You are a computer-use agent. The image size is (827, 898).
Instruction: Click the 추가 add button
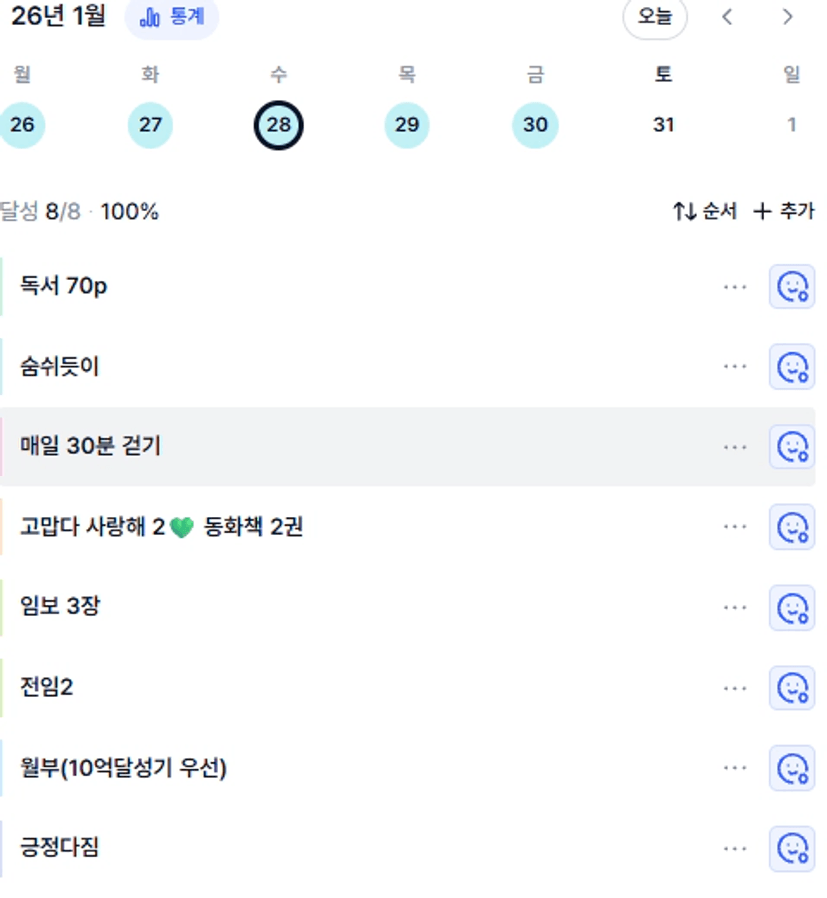(784, 211)
